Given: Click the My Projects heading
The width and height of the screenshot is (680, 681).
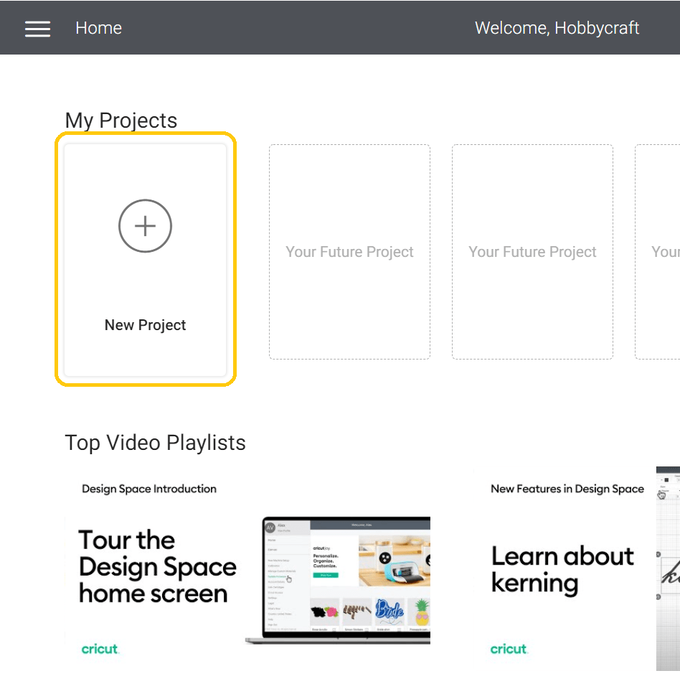Looking at the screenshot, I should (121, 121).
